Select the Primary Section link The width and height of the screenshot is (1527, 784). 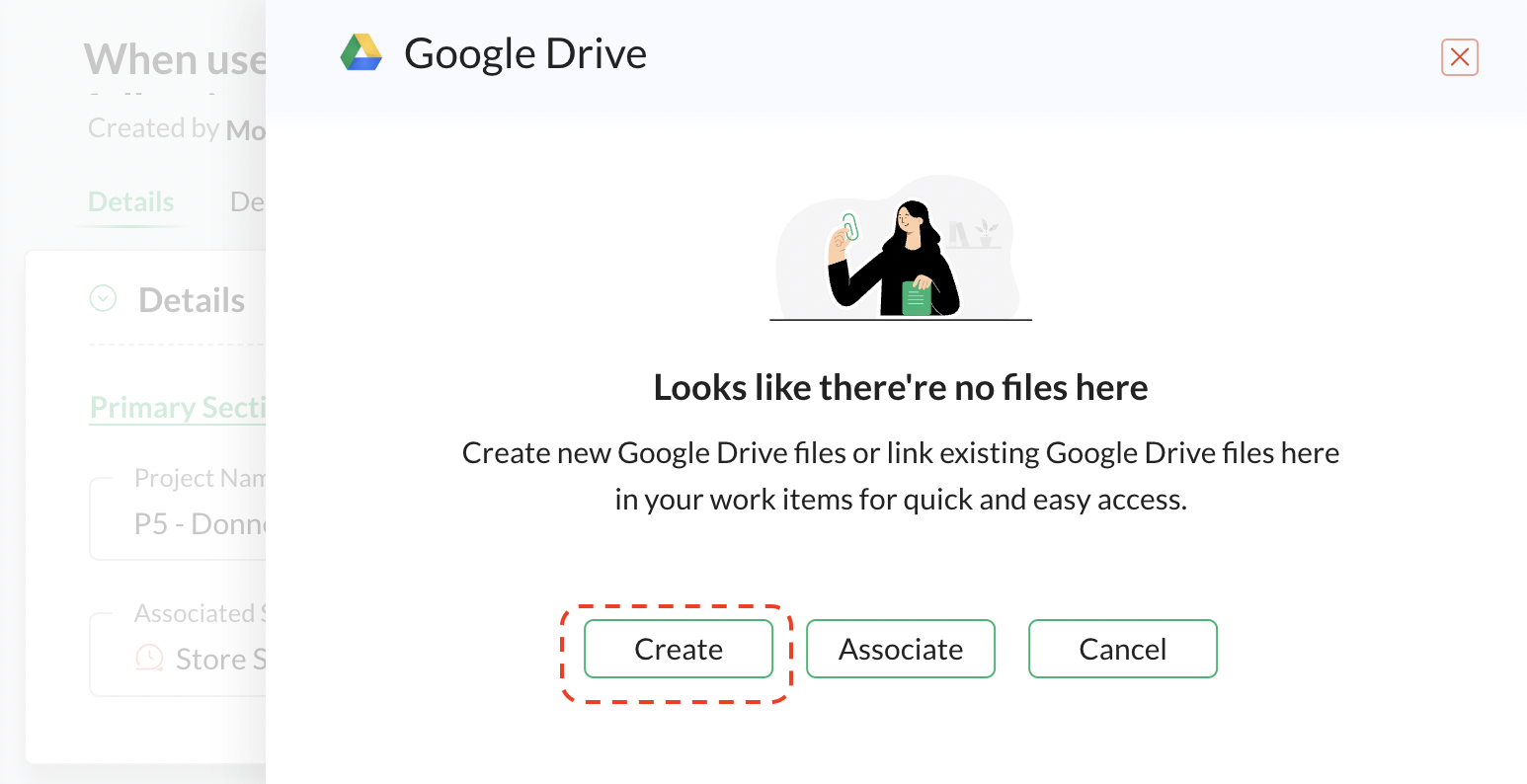[x=178, y=408]
